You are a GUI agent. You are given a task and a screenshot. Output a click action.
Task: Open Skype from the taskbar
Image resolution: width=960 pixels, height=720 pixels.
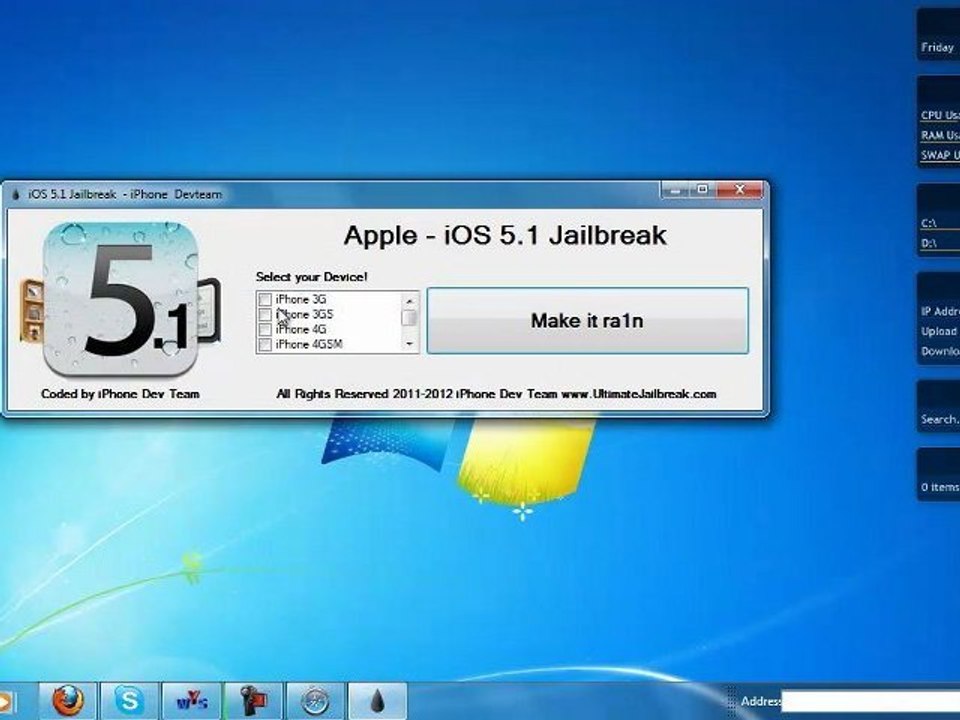coord(130,700)
